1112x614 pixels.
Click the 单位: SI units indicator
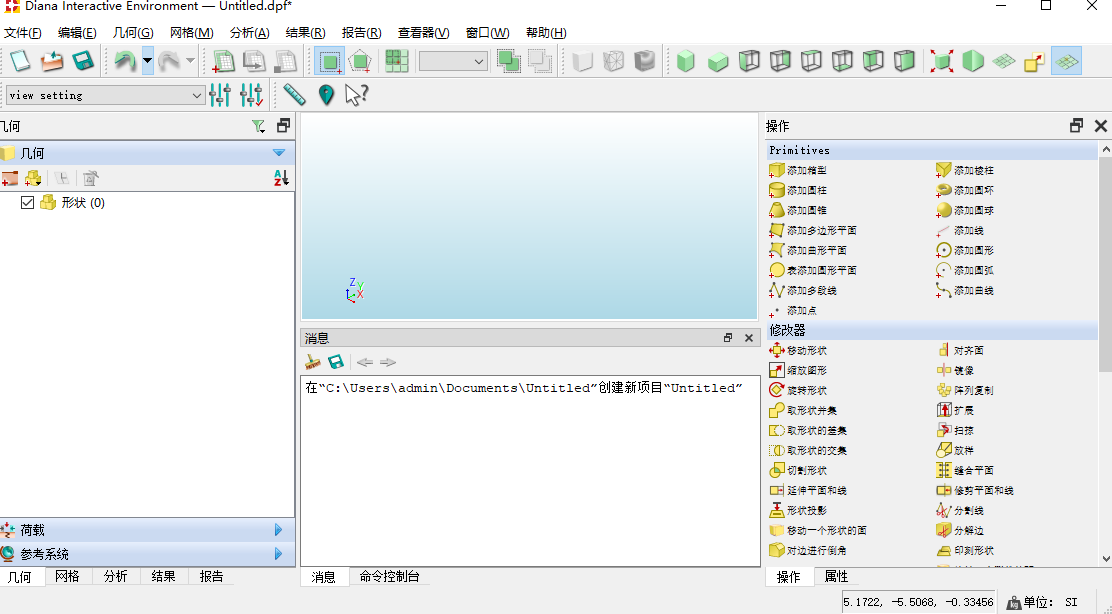[x=1044, y=602]
